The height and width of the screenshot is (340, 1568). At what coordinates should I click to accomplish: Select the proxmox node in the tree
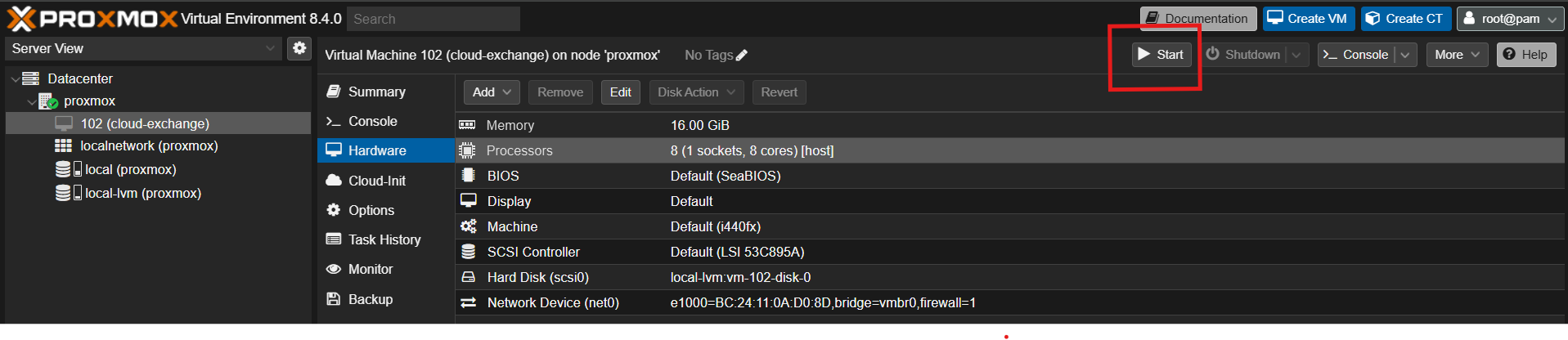(x=90, y=101)
